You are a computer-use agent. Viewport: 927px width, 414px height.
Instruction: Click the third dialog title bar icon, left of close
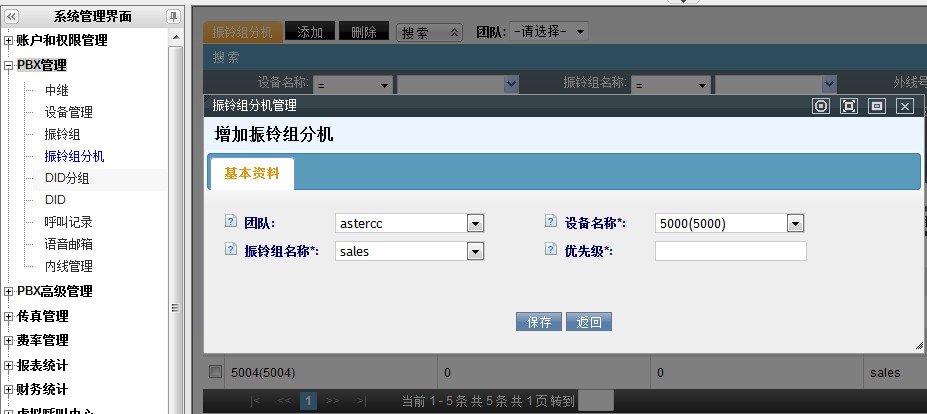(877, 106)
